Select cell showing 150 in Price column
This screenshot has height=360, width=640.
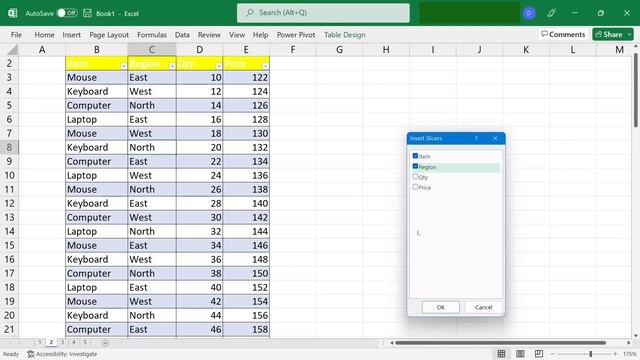246,273
